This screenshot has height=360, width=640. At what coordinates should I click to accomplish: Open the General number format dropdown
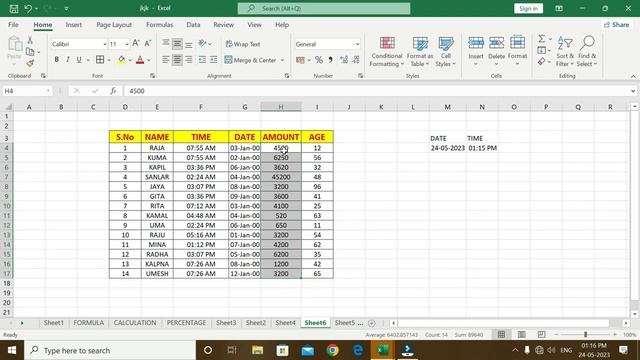[357, 44]
